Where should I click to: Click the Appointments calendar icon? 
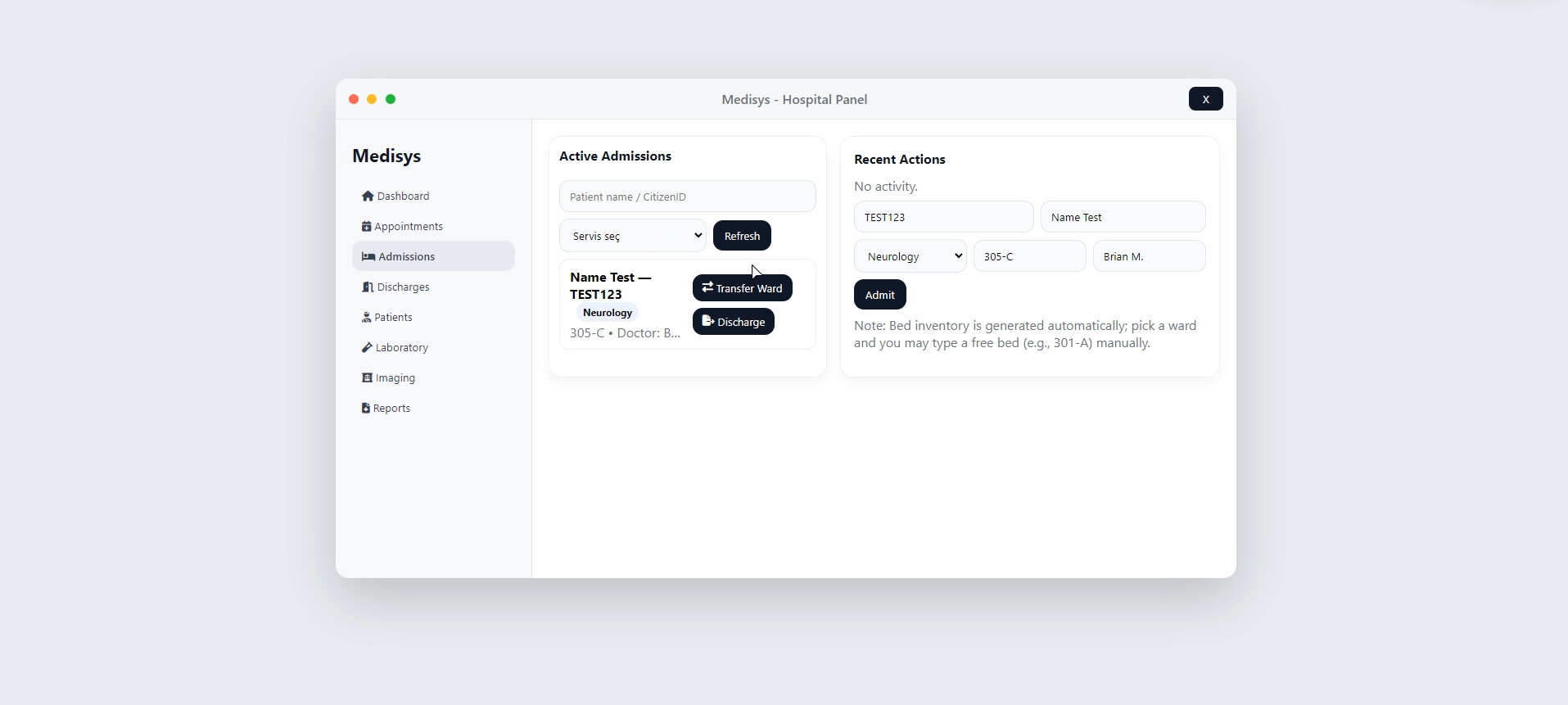(366, 227)
